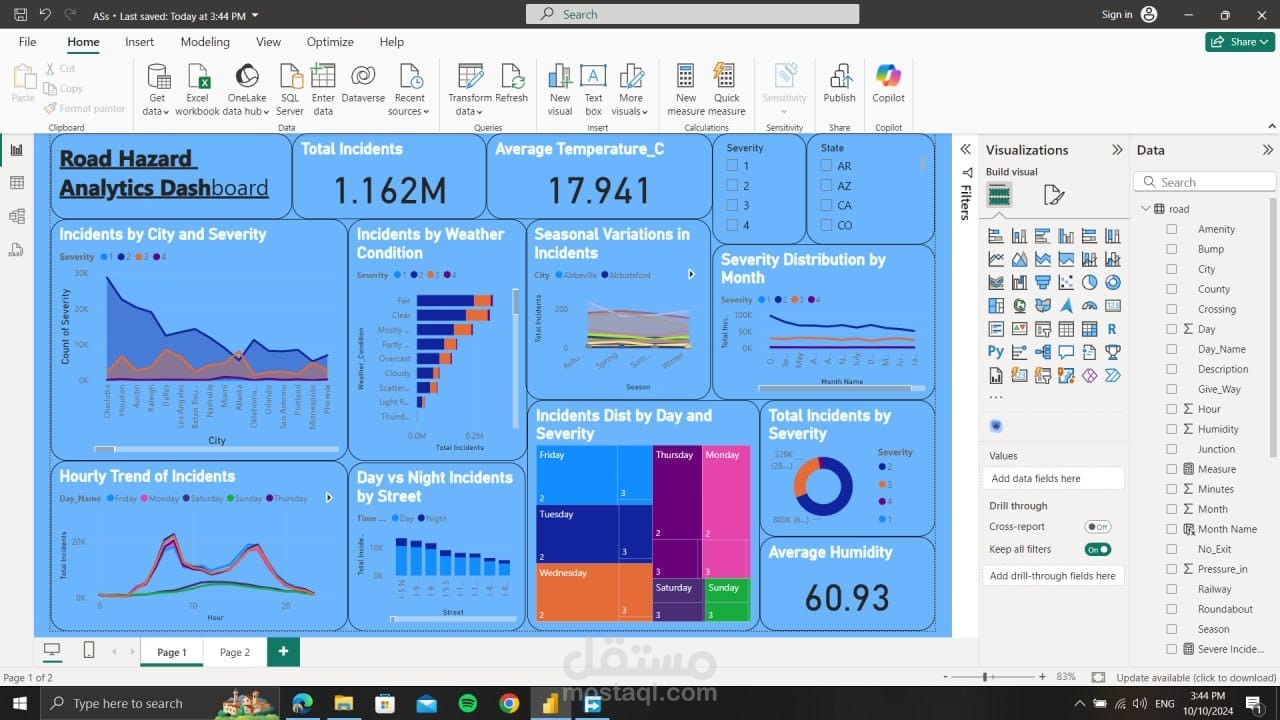Screen dimensions: 1280x720
Task: Switch to the Modeling ribbon tab
Action: click(x=205, y=42)
